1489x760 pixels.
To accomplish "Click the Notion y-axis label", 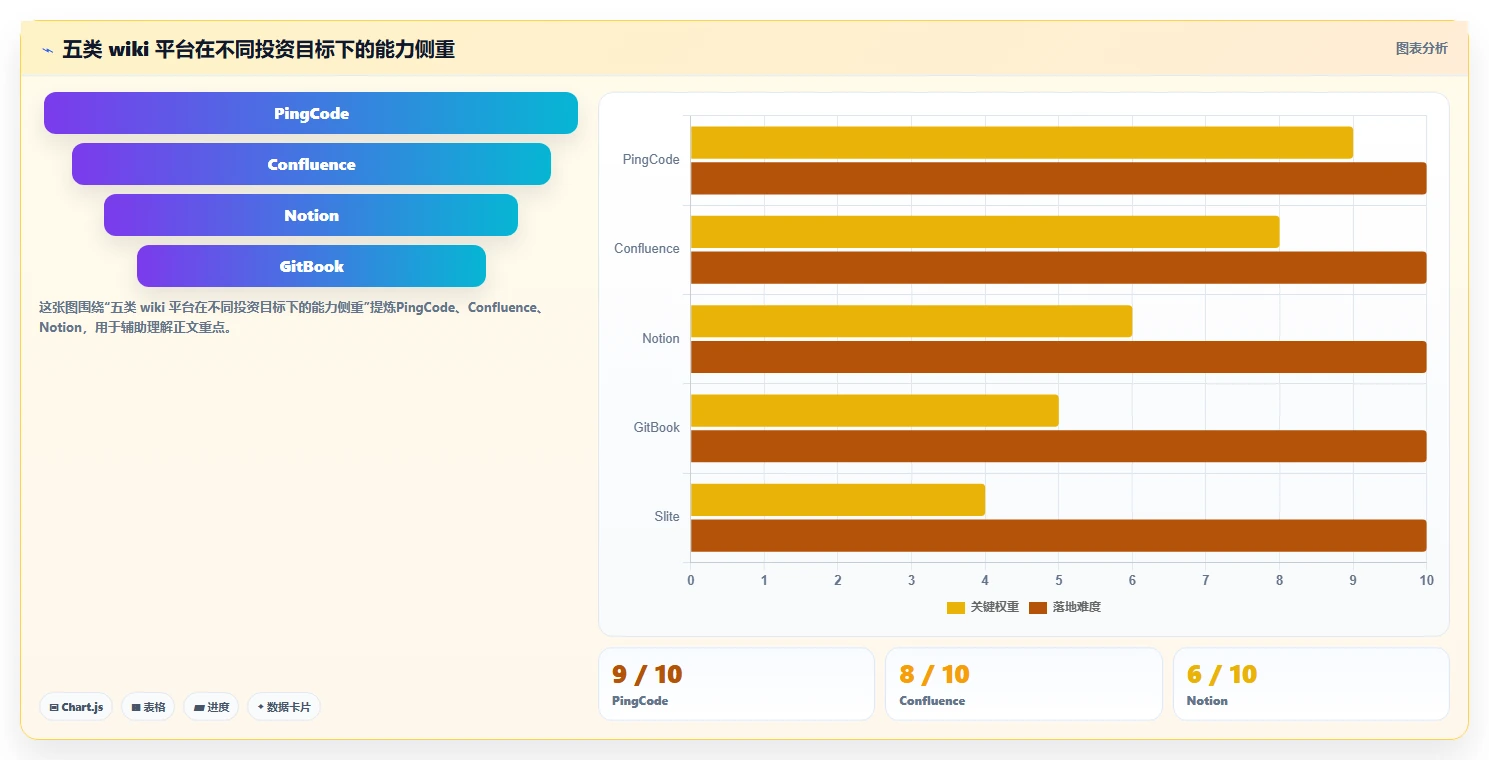I will tap(661, 339).
